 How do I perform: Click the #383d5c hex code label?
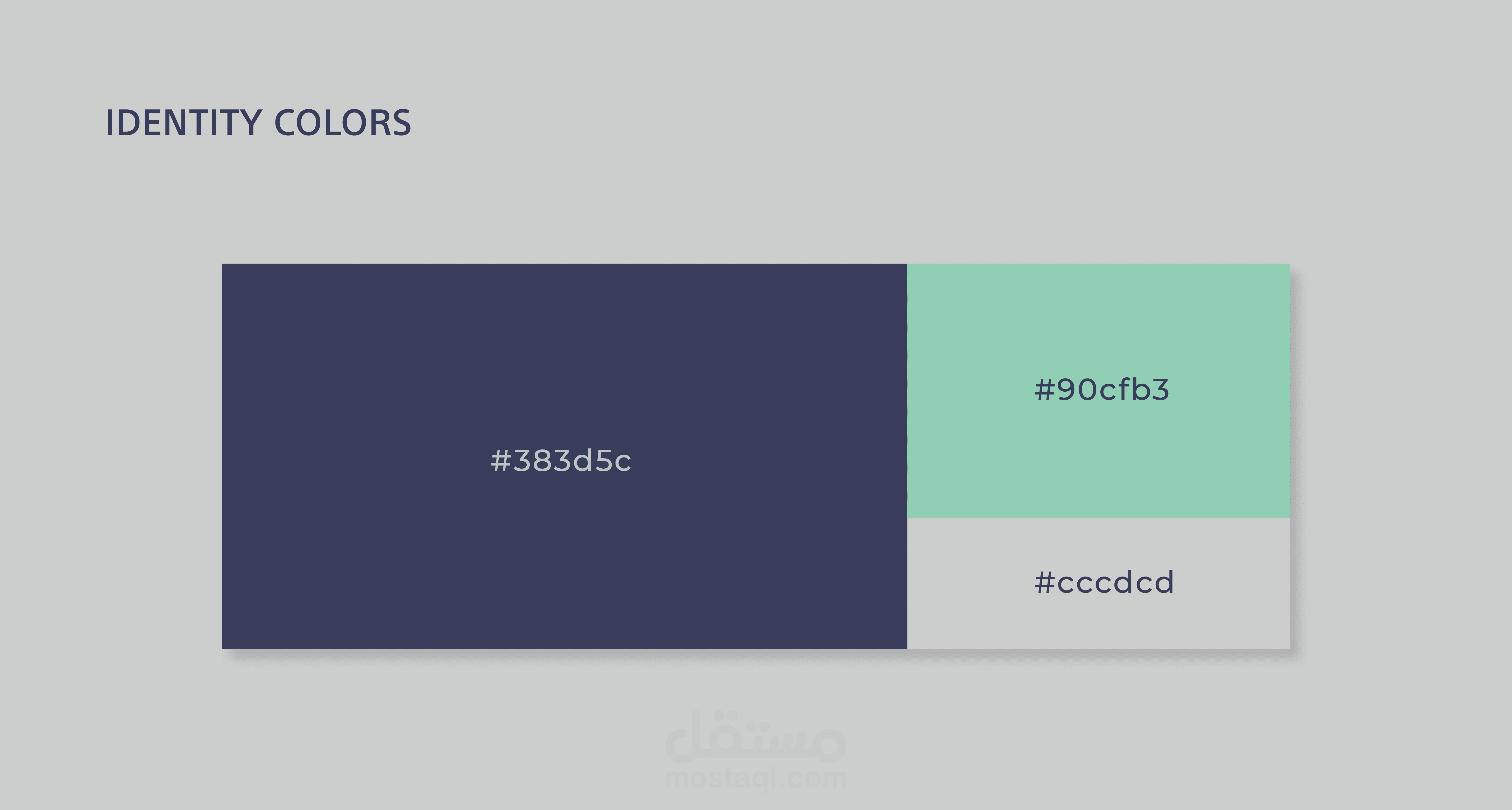coord(561,461)
